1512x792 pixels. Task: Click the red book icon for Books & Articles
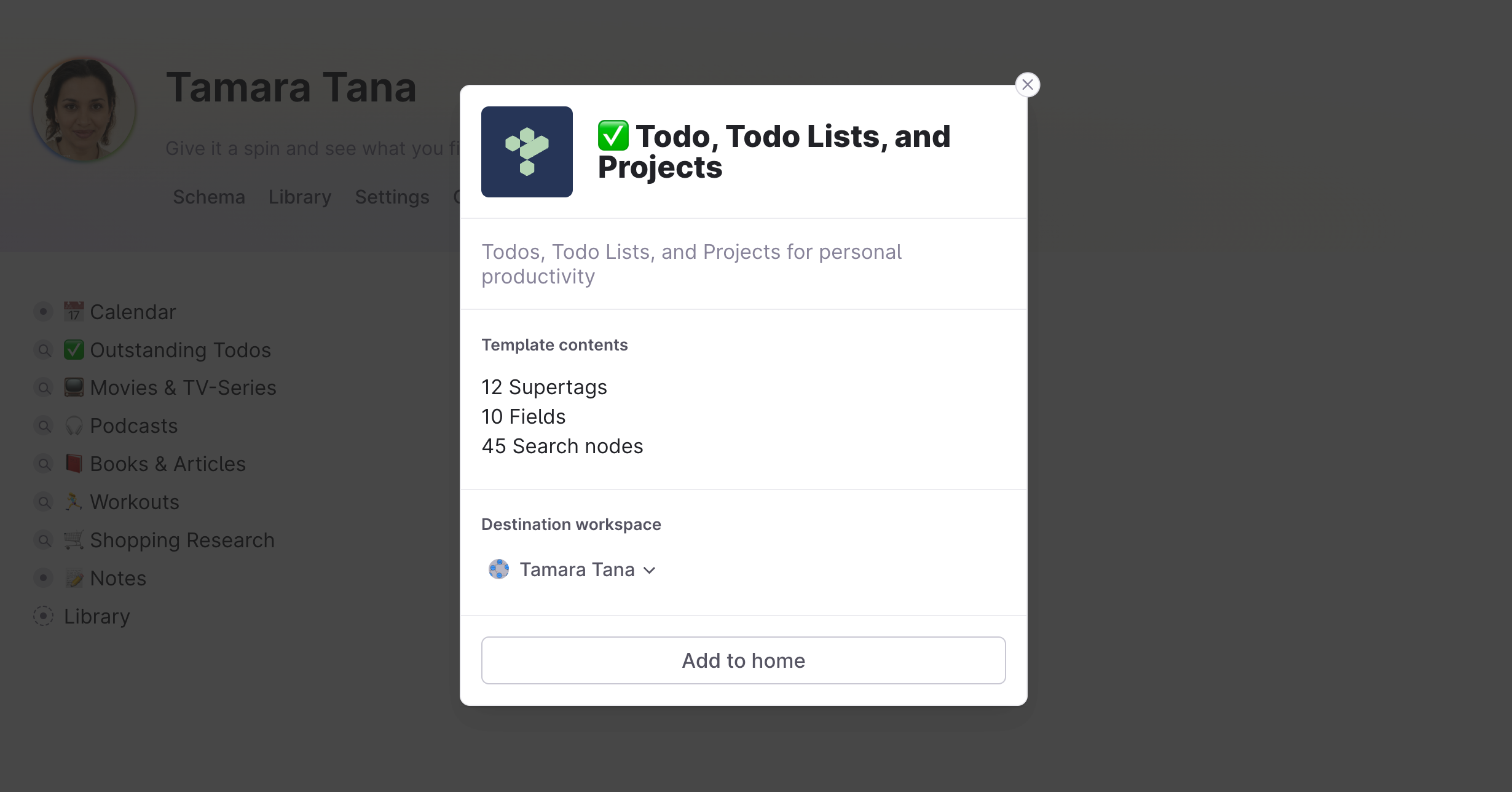pyautogui.click(x=74, y=464)
